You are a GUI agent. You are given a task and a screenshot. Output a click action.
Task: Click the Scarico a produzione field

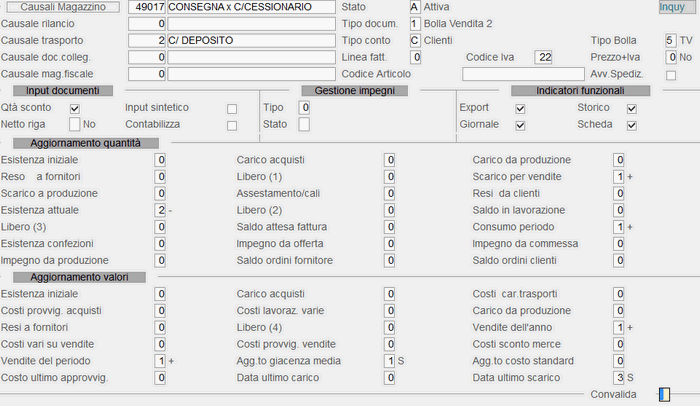[x=160, y=194]
